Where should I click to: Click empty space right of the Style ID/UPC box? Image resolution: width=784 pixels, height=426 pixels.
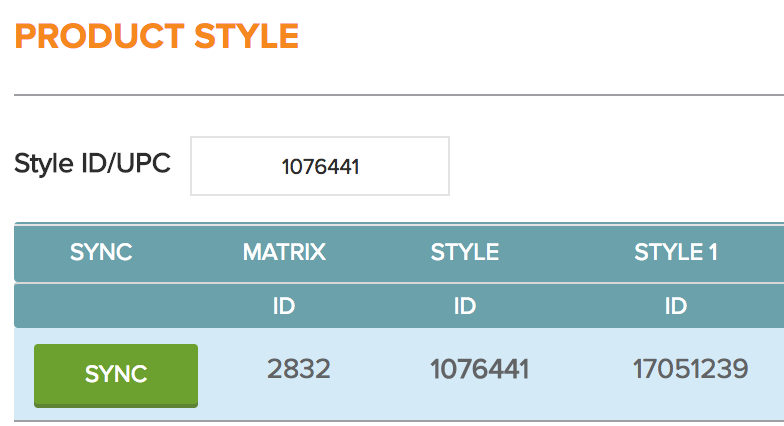(x=610, y=166)
